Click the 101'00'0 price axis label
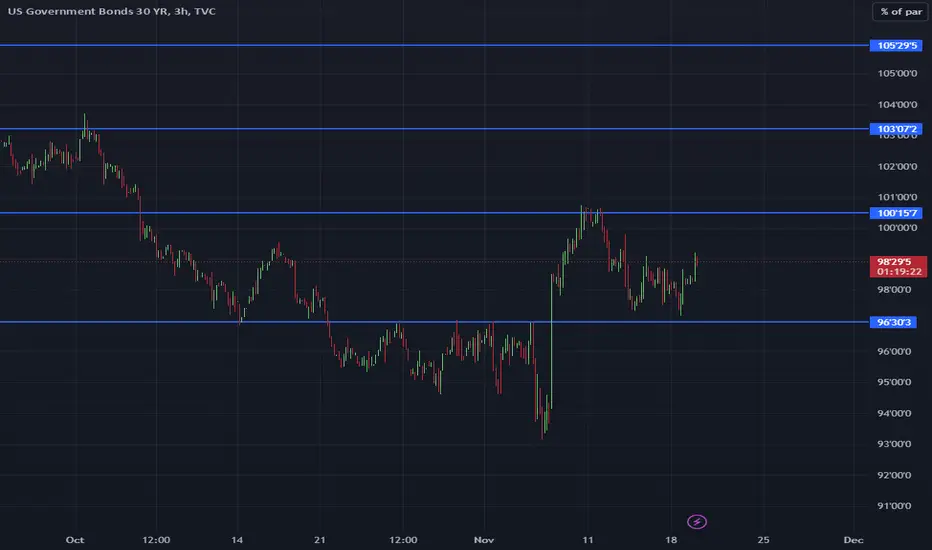 (897, 197)
